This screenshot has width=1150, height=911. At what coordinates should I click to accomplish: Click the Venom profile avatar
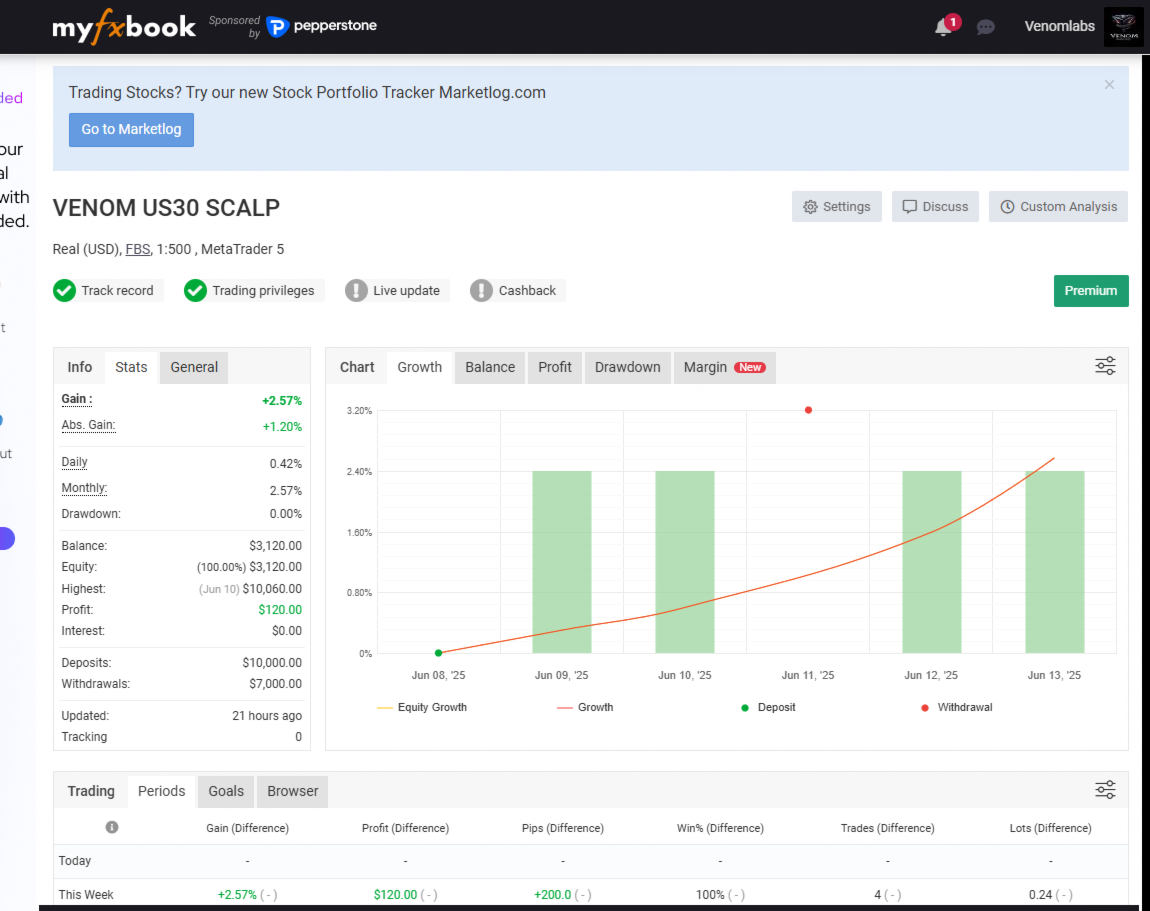tap(1123, 26)
